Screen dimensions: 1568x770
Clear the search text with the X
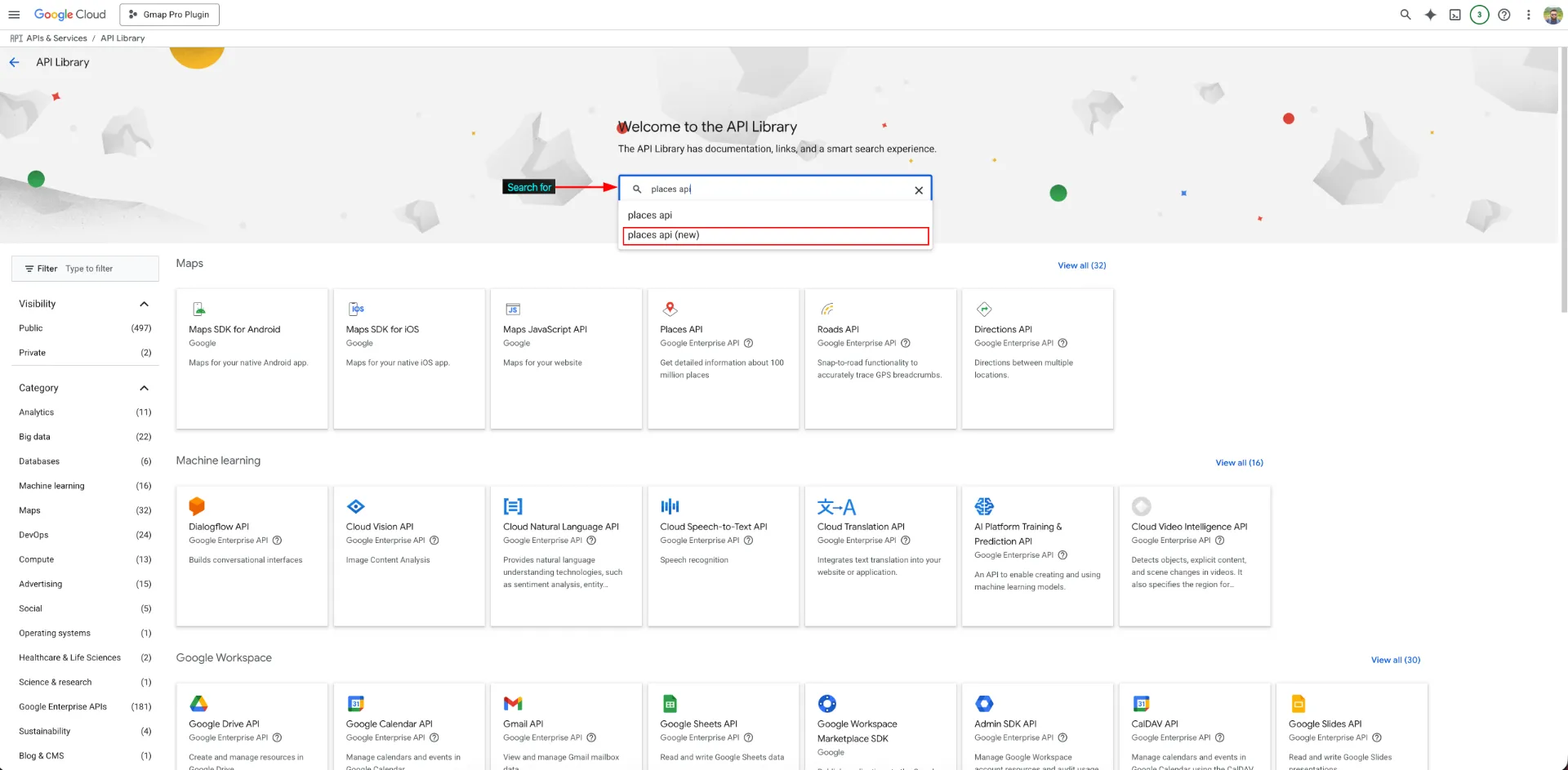(919, 190)
